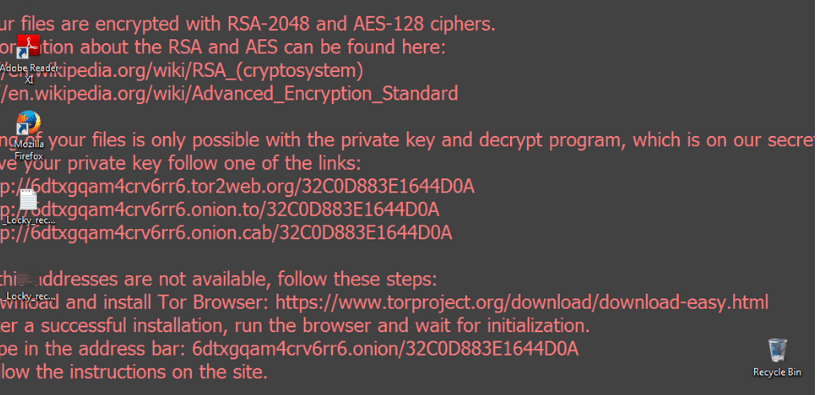Click the Advanced_Encryption_Standard wiki address text
The image size is (817, 395).
coord(229,94)
